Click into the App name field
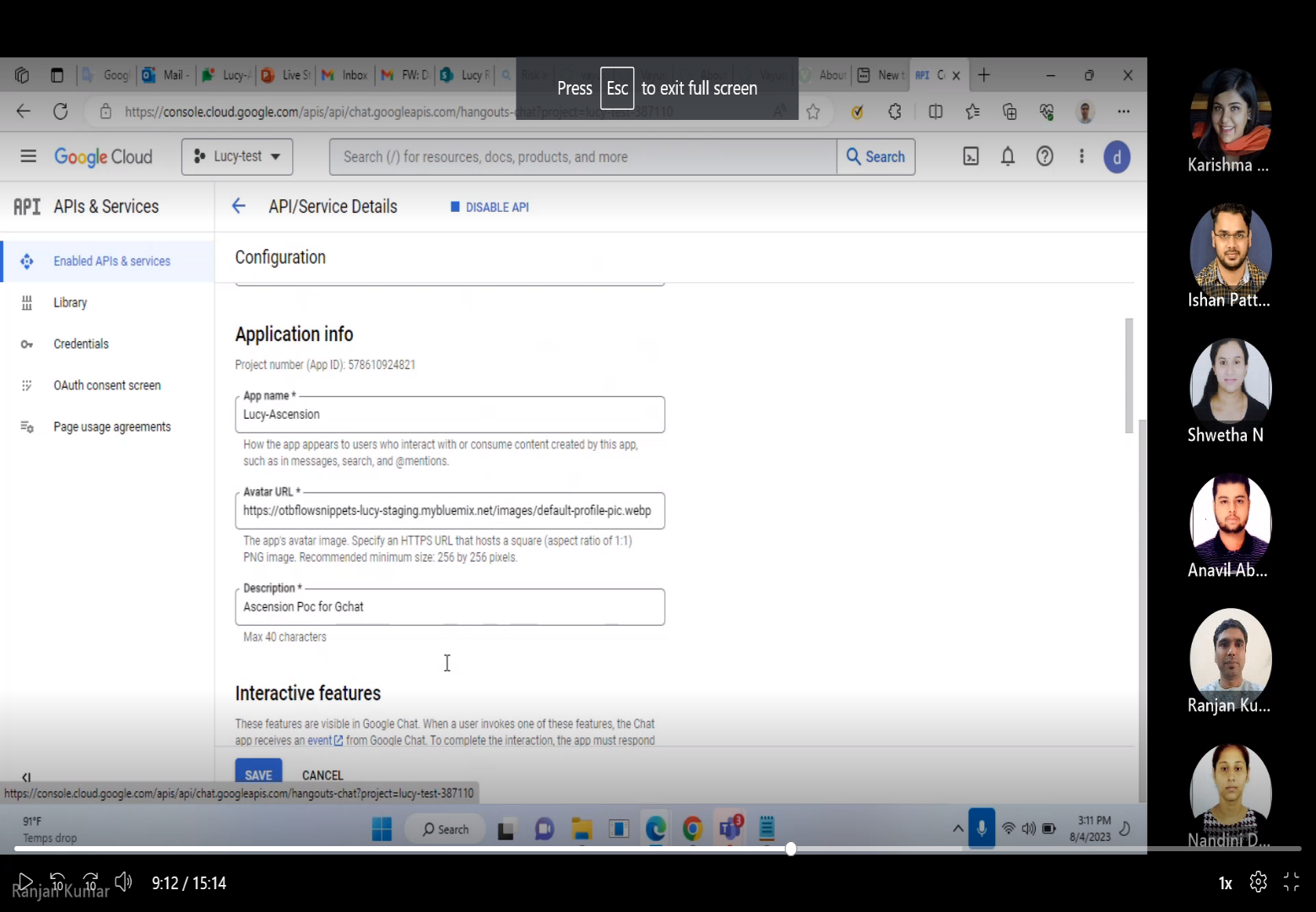Viewport: 1316px width, 912px height. coord(449,415)
